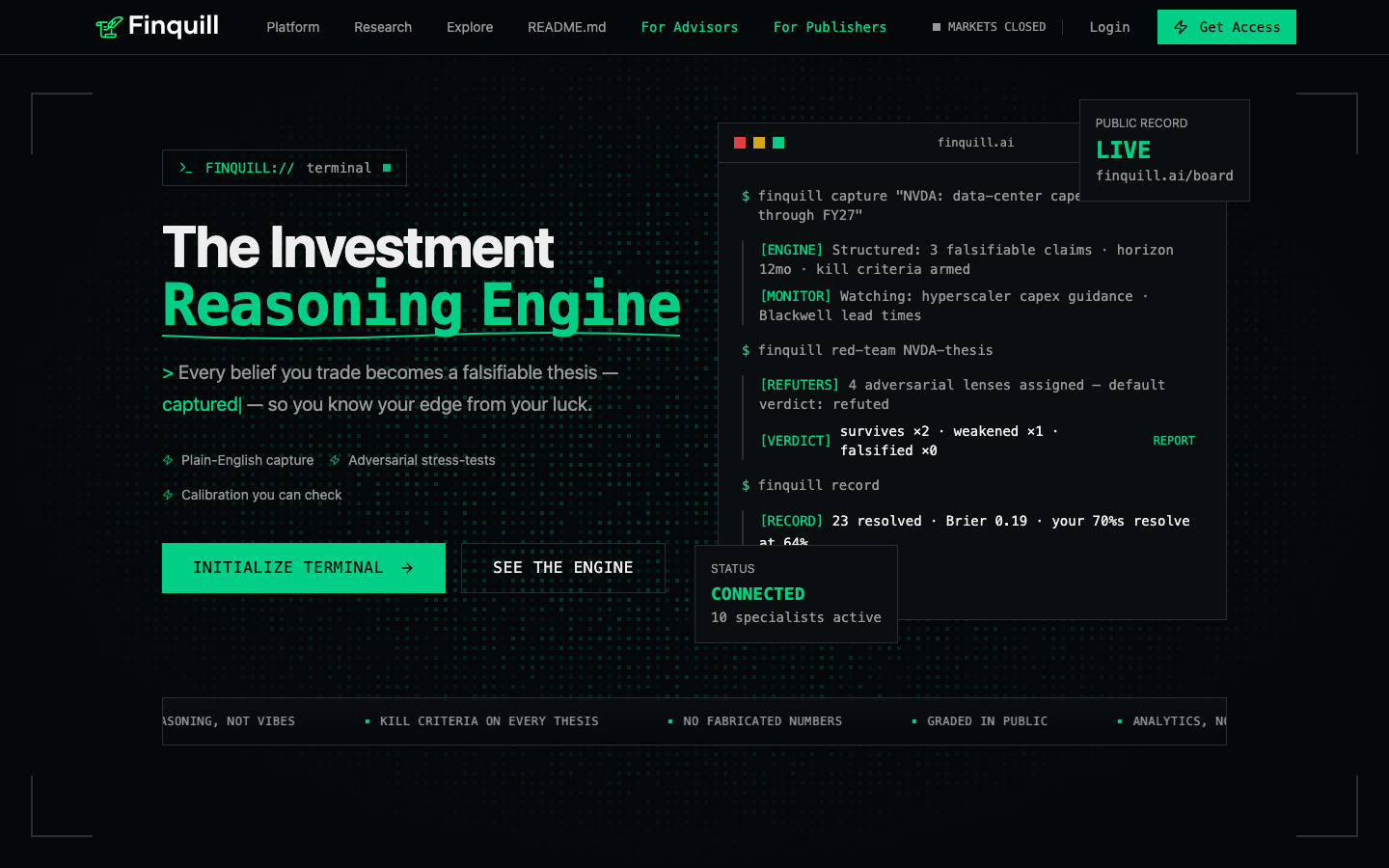Click the [RECORD] tag in terminal
The image size is (1389, 868).
pyautogui.click(x=792, y=521)
